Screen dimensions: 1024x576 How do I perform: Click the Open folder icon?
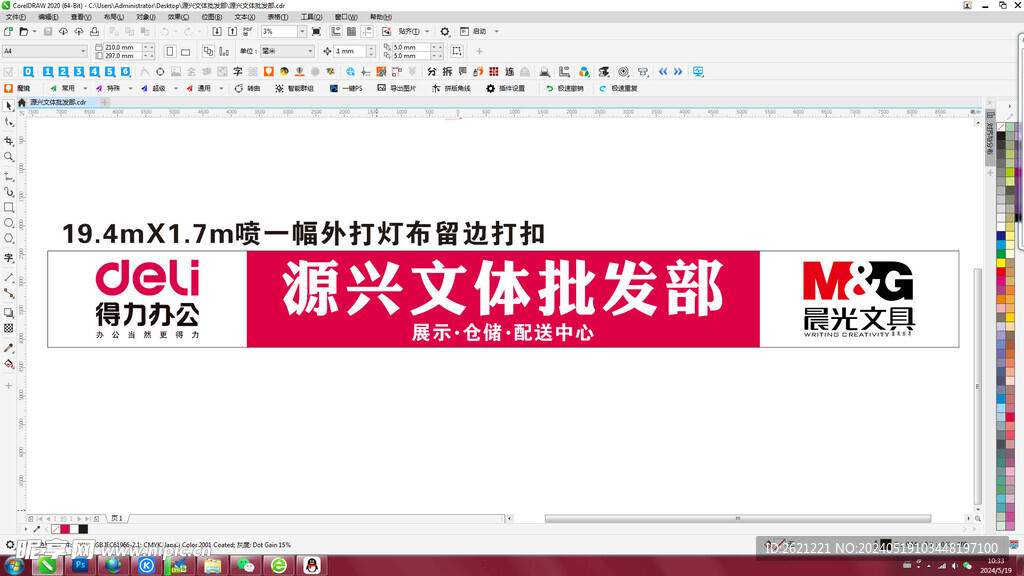pyautogui.click(x=24, y=31)
